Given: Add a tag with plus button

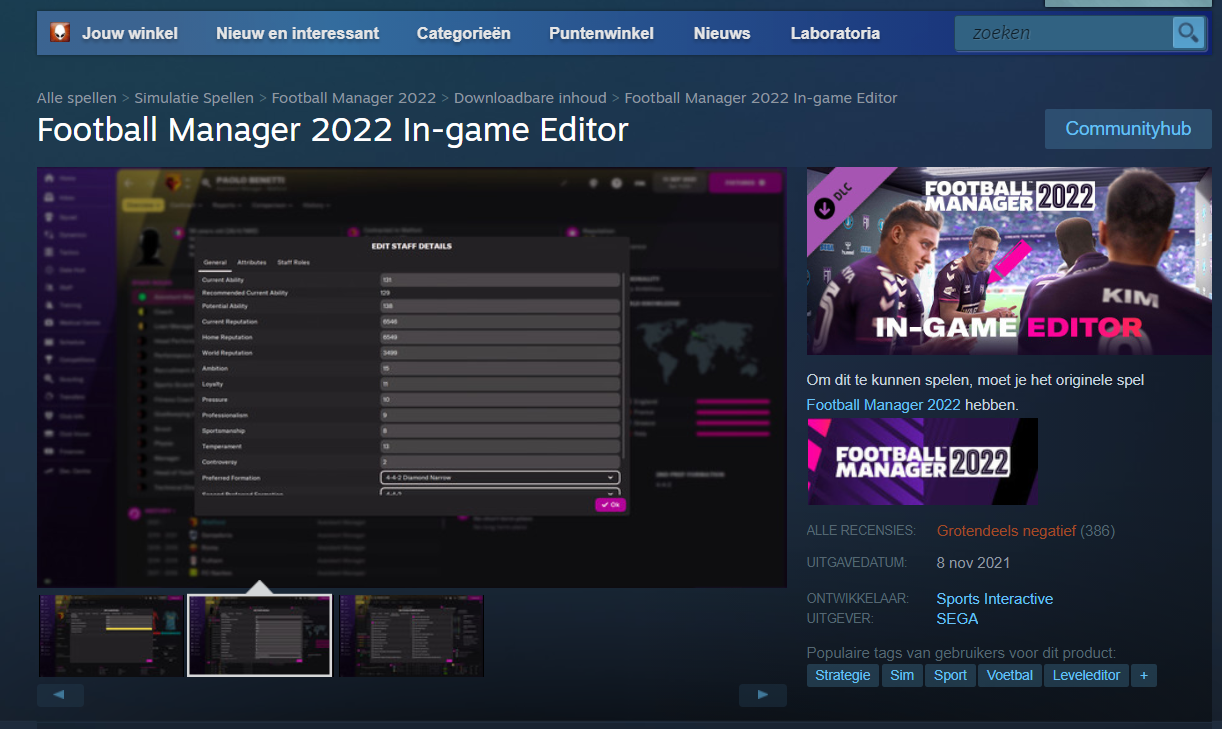Looking at the screenshot, I should (x=1144, y=675).
